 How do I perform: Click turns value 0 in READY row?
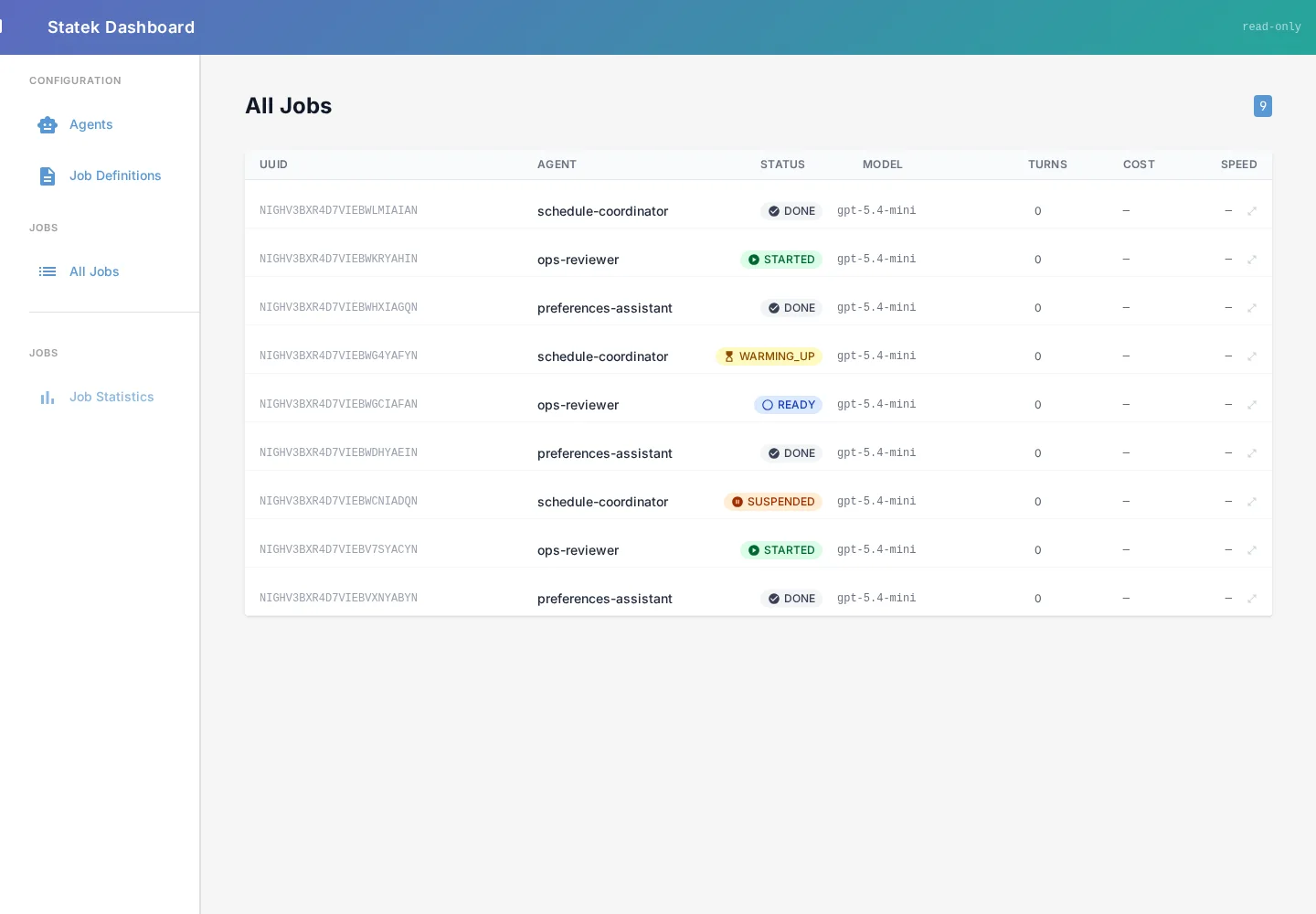[x=1038, y=405]
